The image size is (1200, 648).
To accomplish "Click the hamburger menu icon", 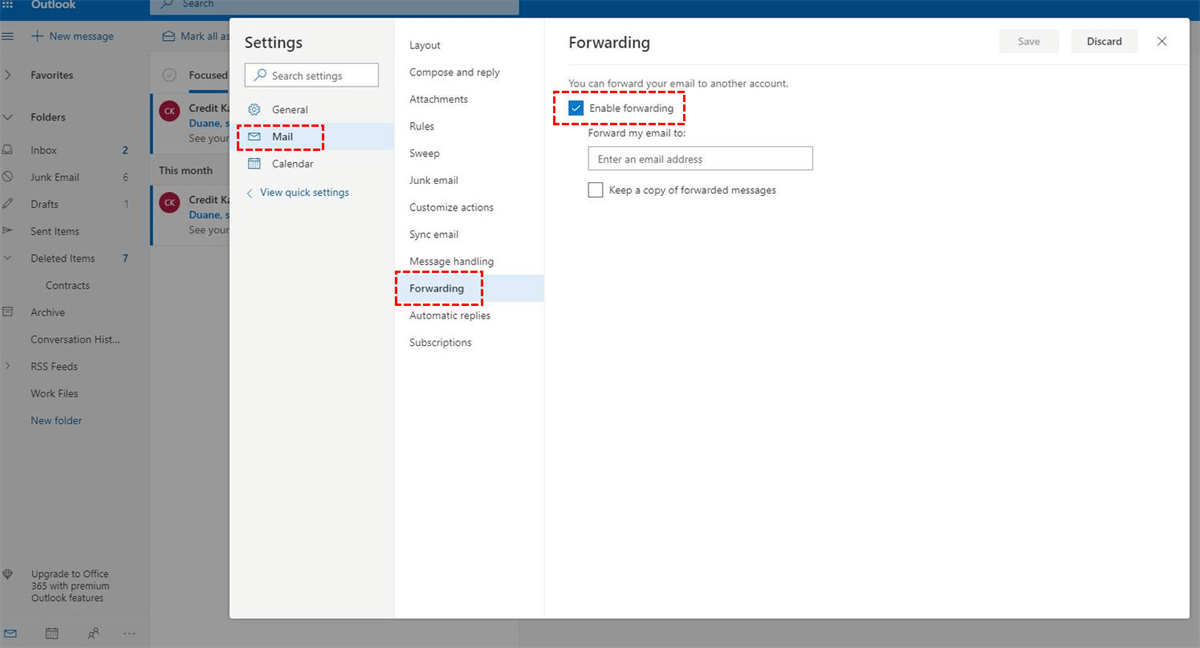I will (8, 36).
